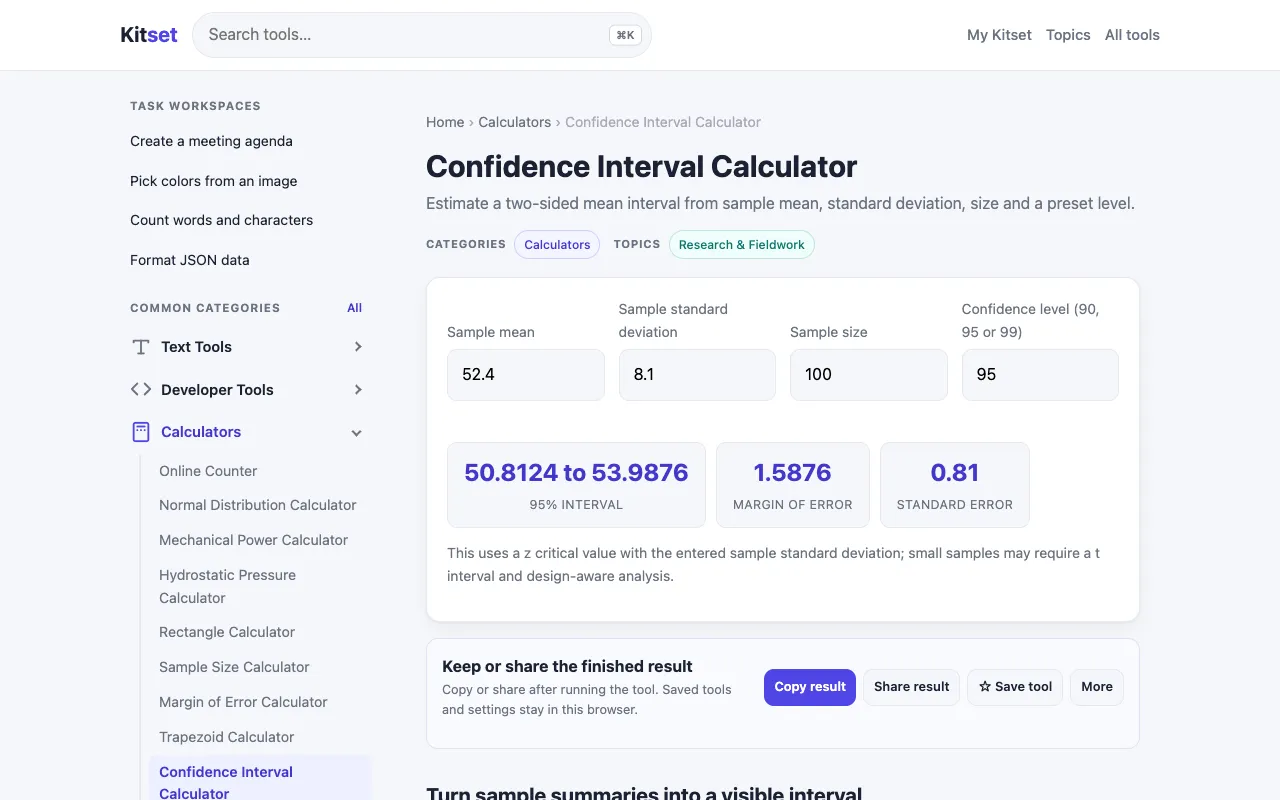The width and height of the screenshot is (1280, 800).
Task: Click the Developer Tools code icon
Action: coord(141,390)
